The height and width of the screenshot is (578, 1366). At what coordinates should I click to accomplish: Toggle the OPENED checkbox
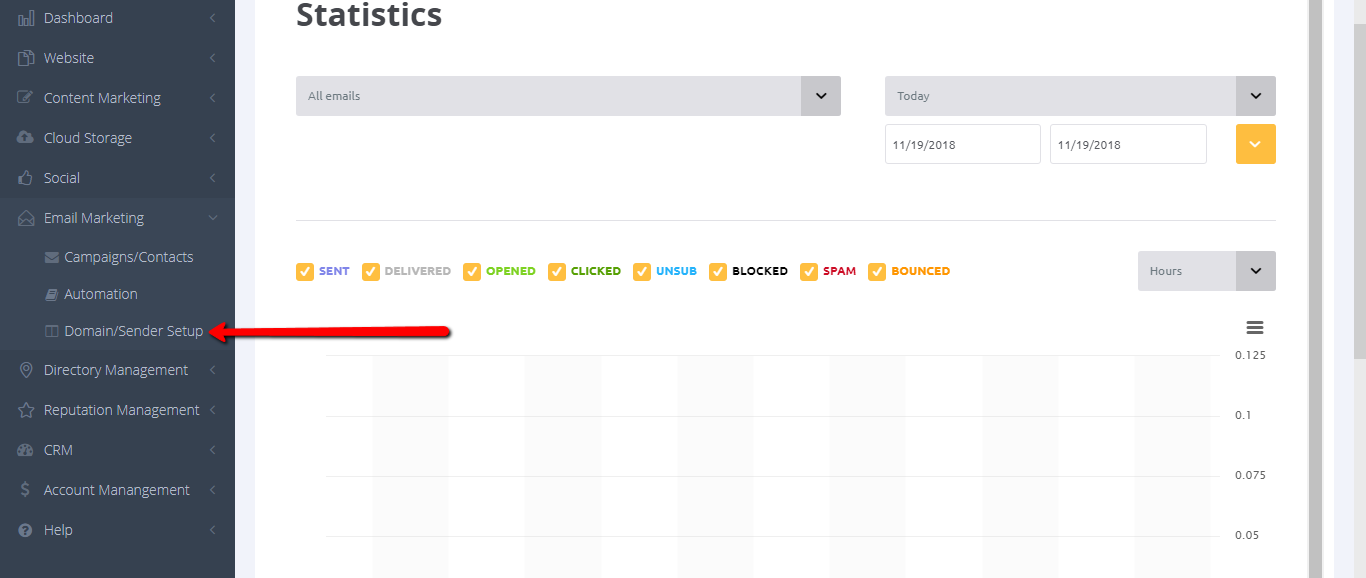(x=472, y=271)
